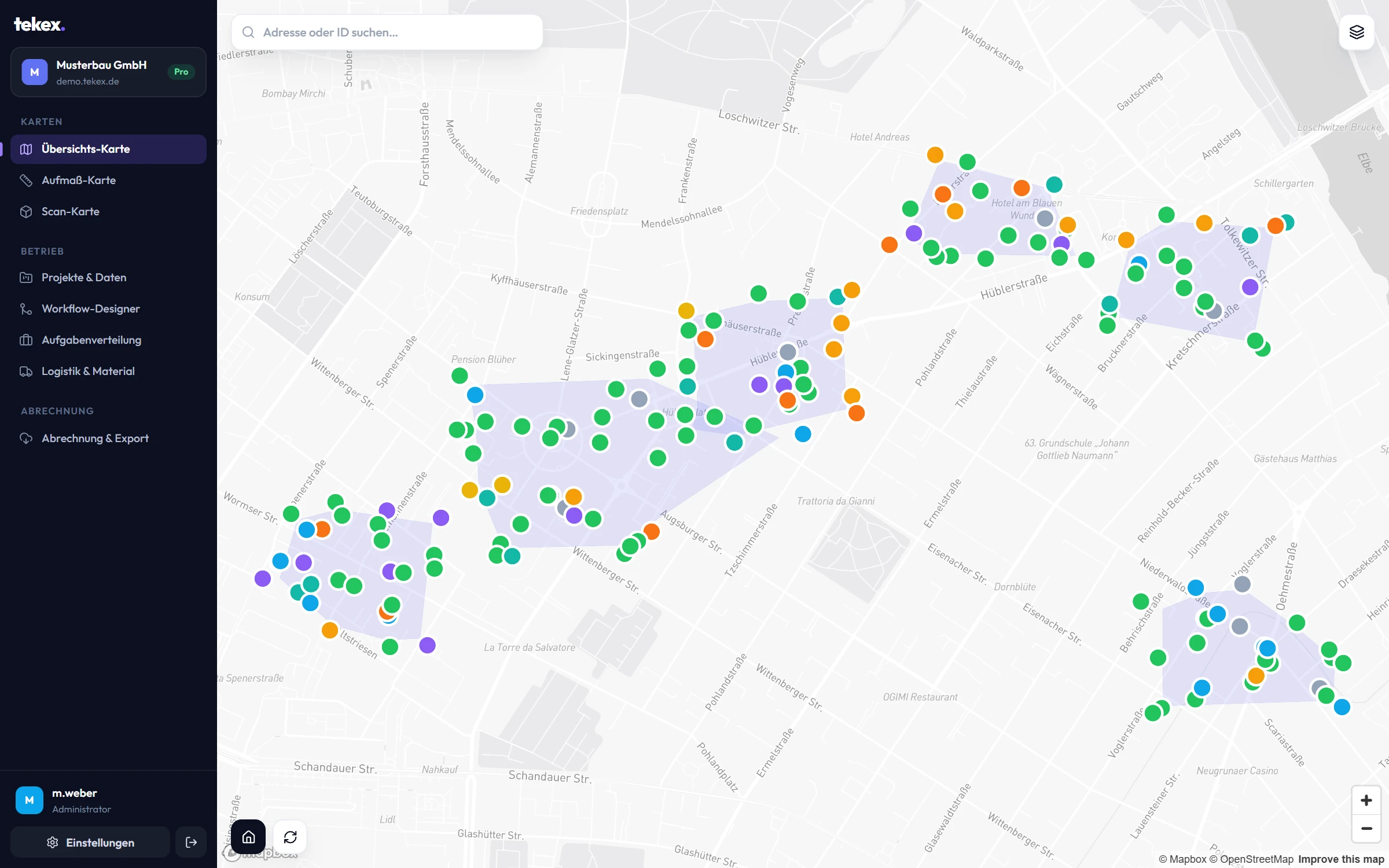Click the Sickingenstraße street label
Viewport: 1389px width, 868px height.
[x=622, y=355]
